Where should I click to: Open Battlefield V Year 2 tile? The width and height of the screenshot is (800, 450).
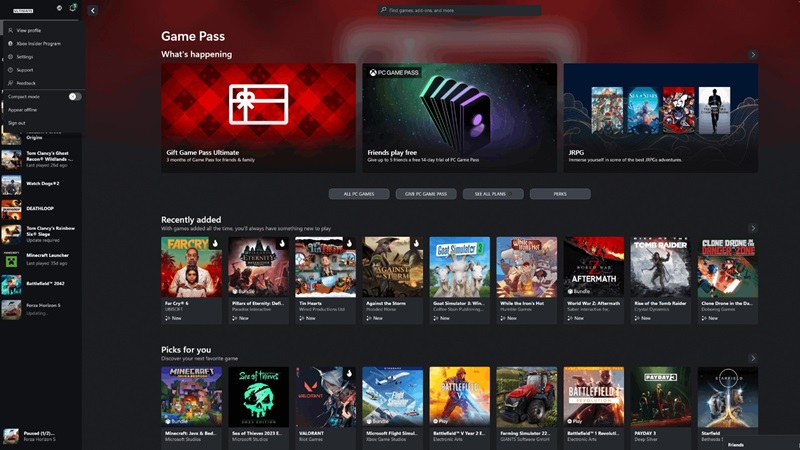(x=460, y=408)
